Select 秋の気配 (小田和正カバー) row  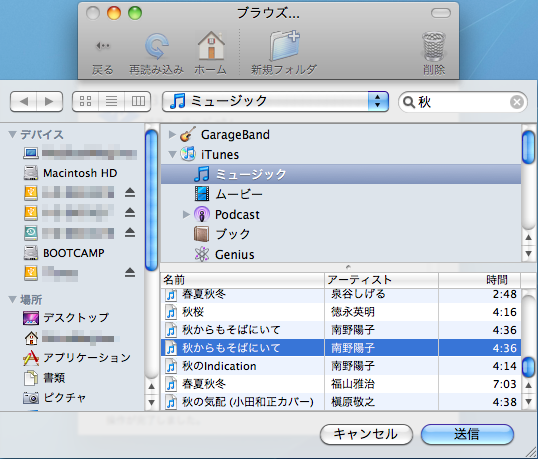[341, 402]
